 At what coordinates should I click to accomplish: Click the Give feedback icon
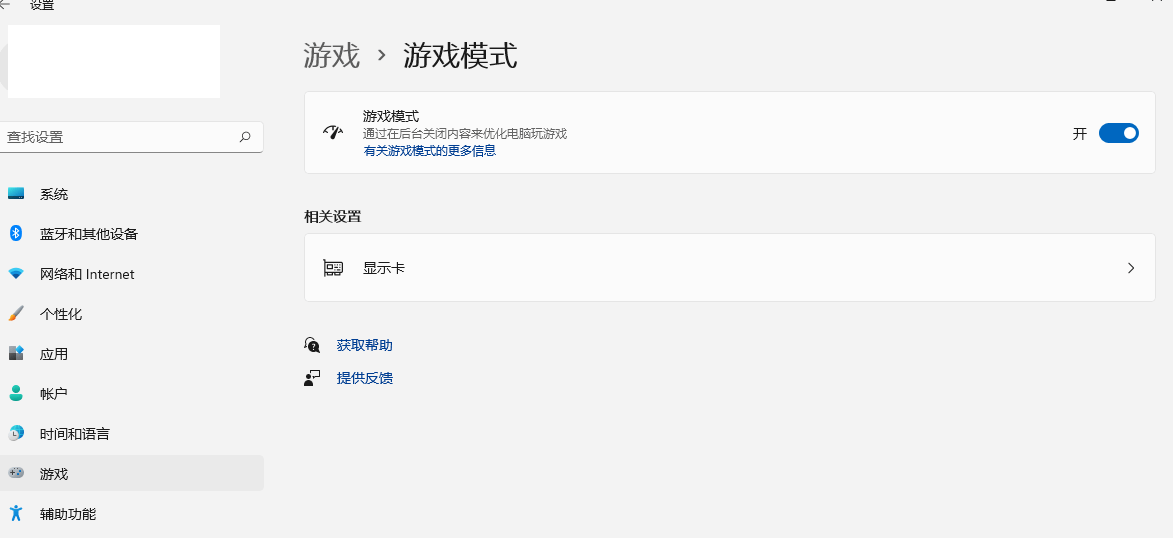312,378
